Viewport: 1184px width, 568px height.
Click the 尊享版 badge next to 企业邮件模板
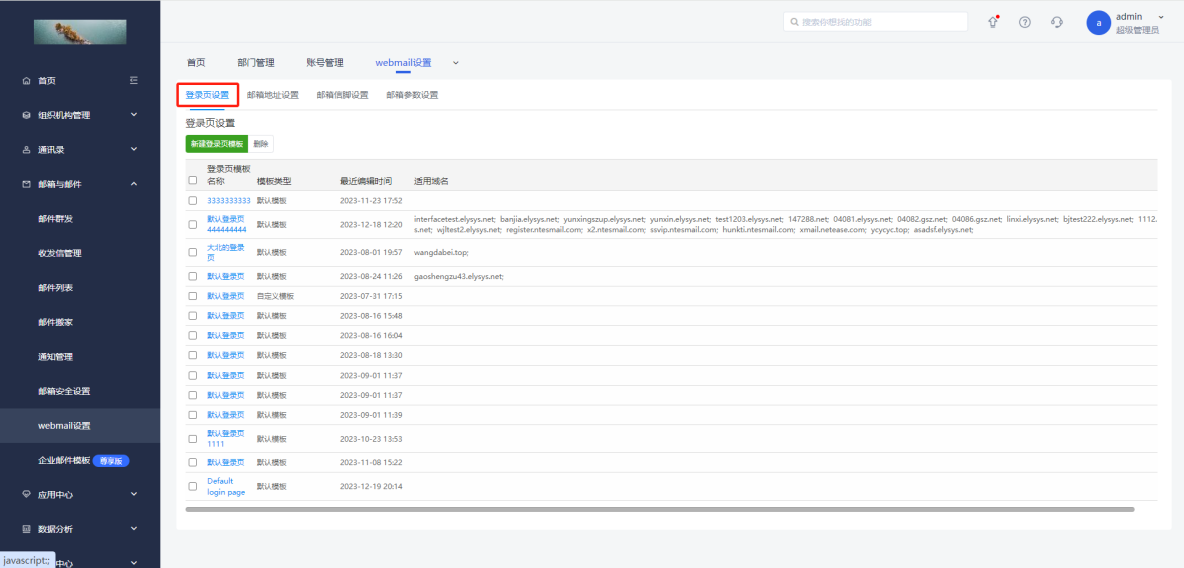(111, 461)
